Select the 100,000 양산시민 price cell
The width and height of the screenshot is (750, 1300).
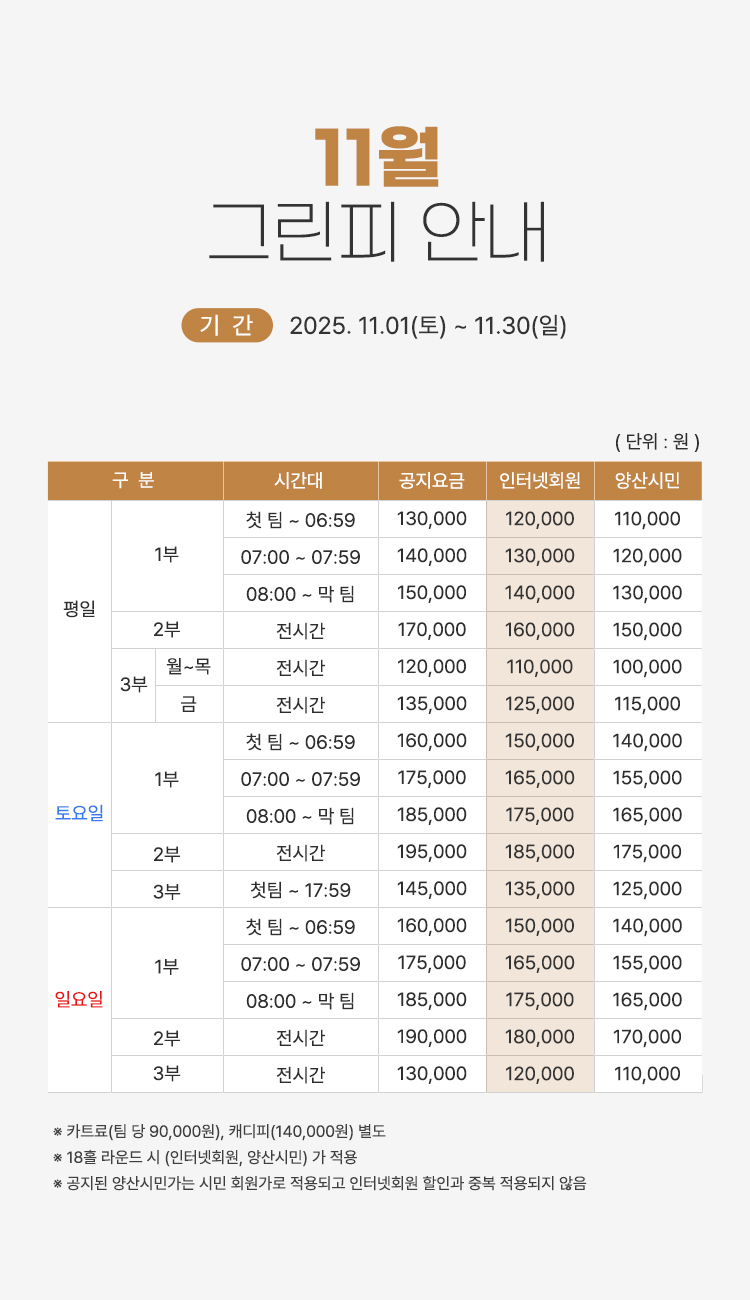pyautogui.click(x=647, y=666)
